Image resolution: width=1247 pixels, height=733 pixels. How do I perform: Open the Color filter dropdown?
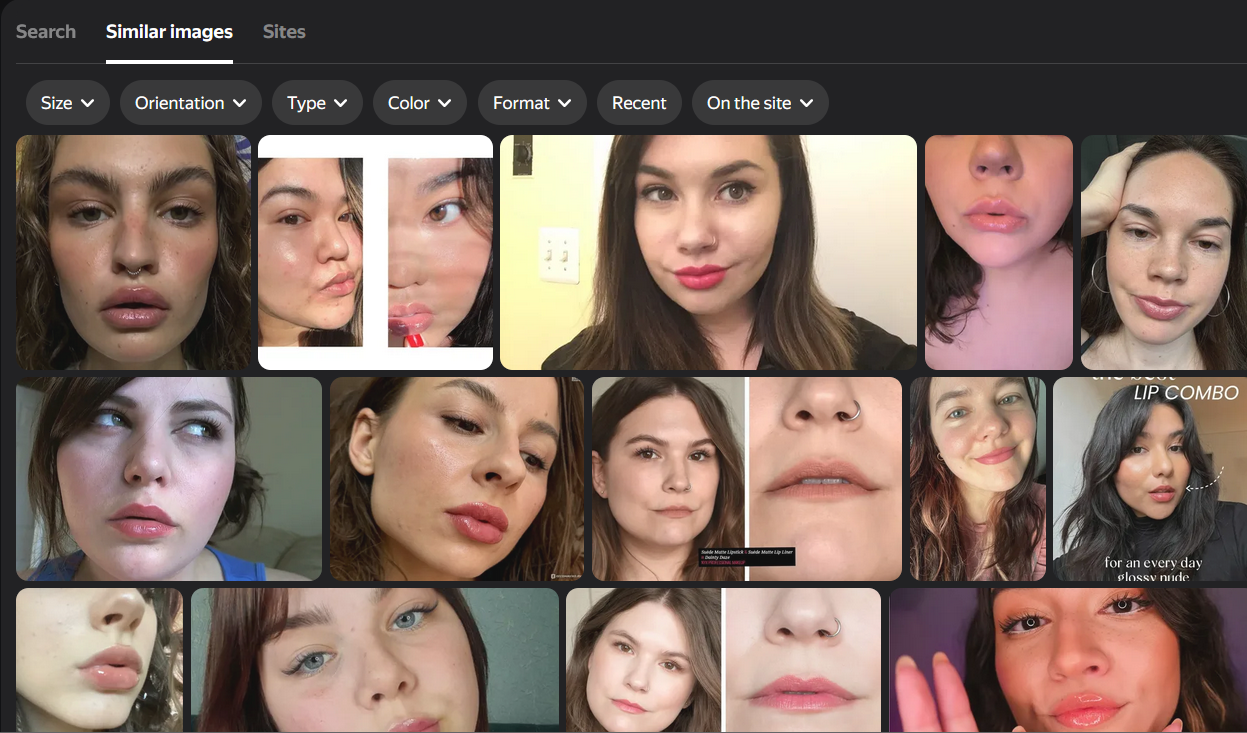[x=420, y=103]
